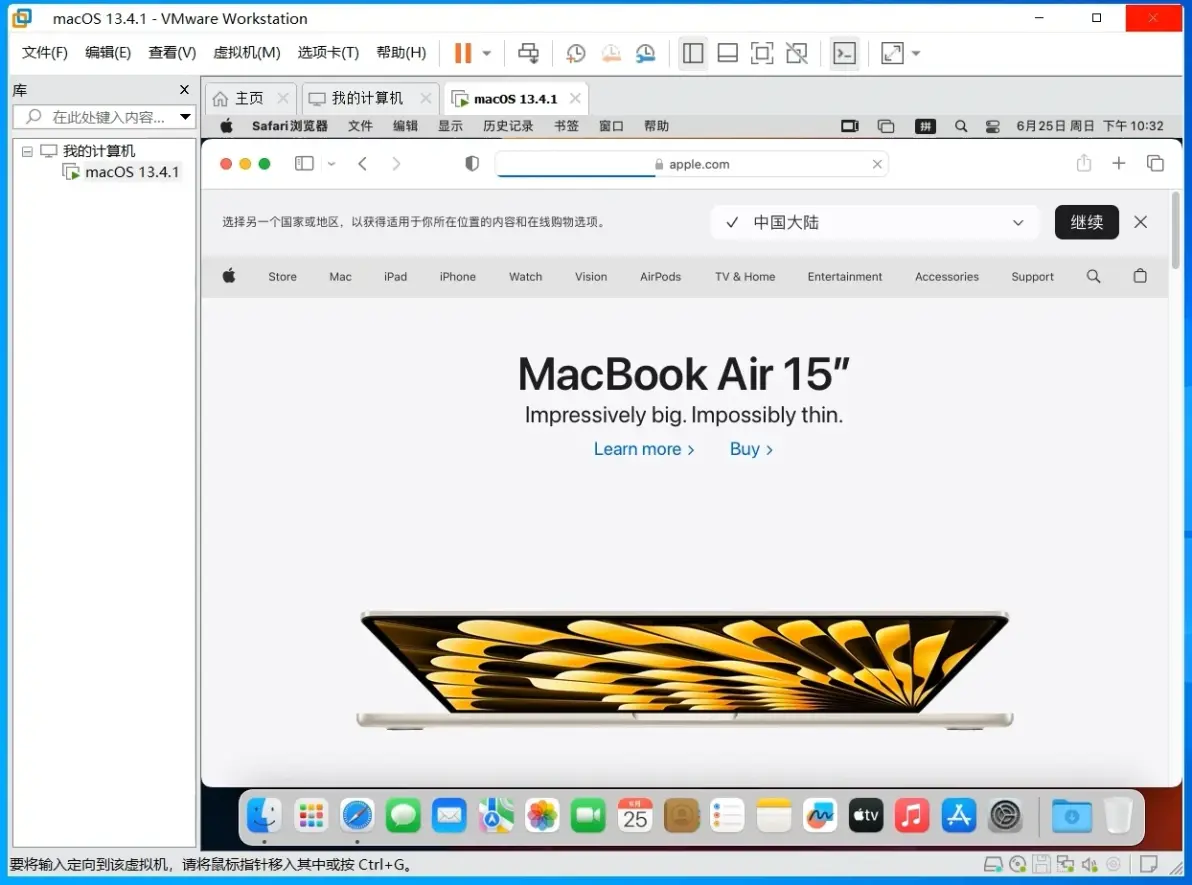1192x885 pixels.
Task: Show the Safari tab overview
Action: (x=1156, y=163)
